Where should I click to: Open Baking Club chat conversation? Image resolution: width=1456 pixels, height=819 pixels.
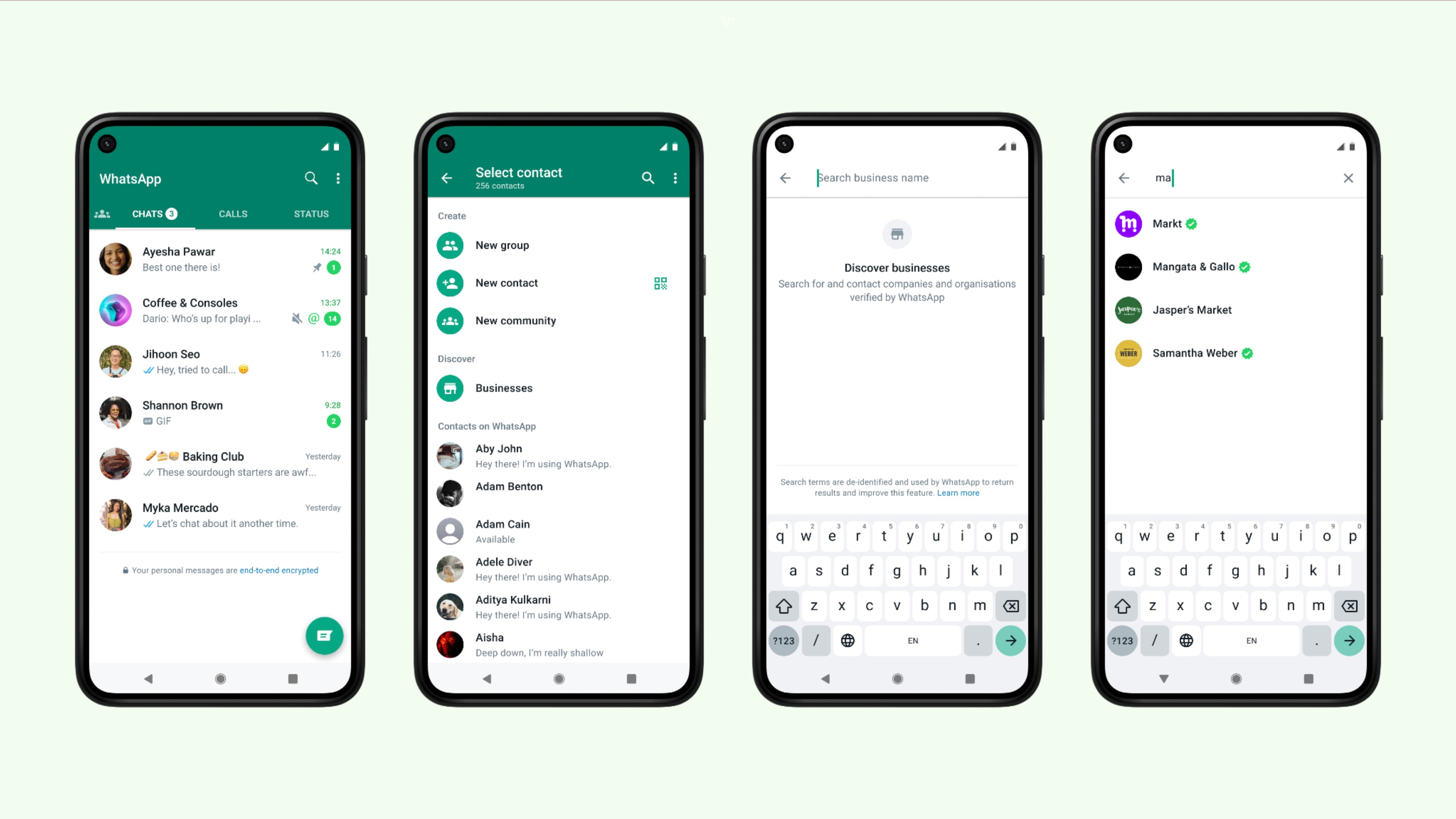(x=213, y=463)
